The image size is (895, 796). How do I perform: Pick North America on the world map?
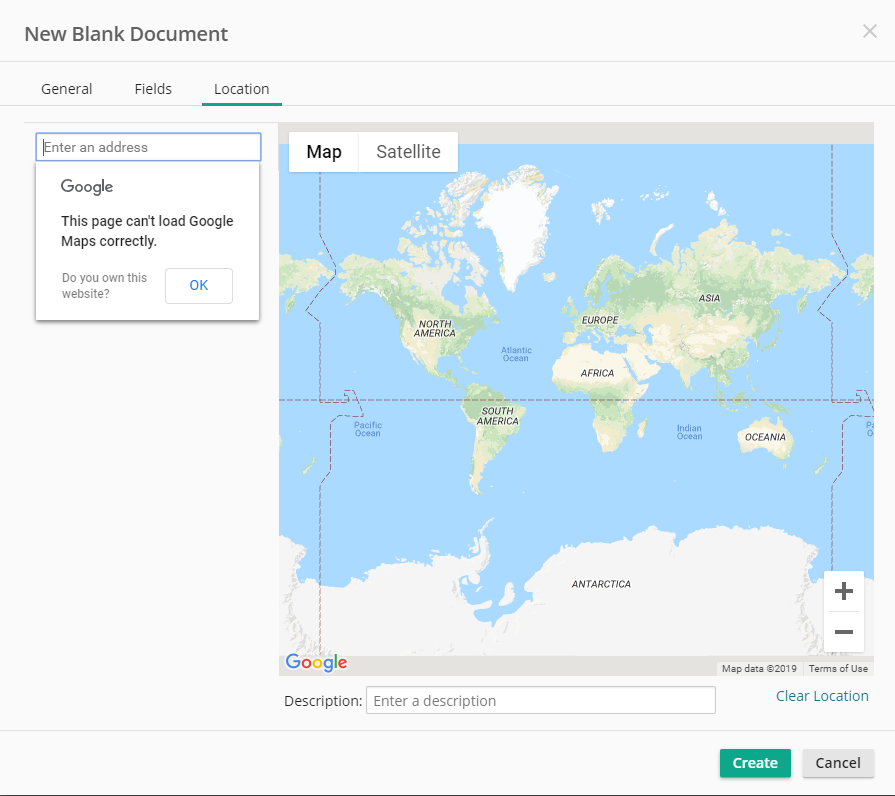pyautogui.click(x=435, y=328)
